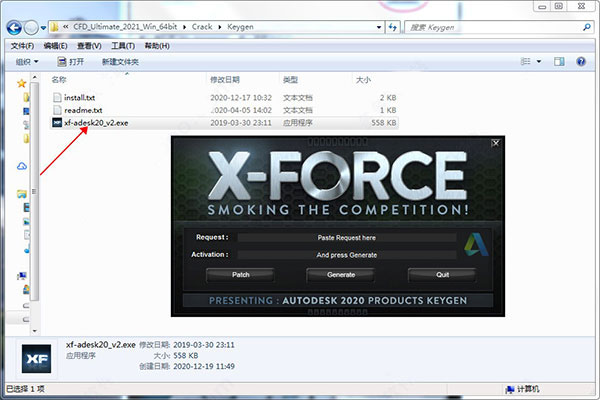600x400 pixels.
Task: Click the Request input field
Action: click(344, 238)
